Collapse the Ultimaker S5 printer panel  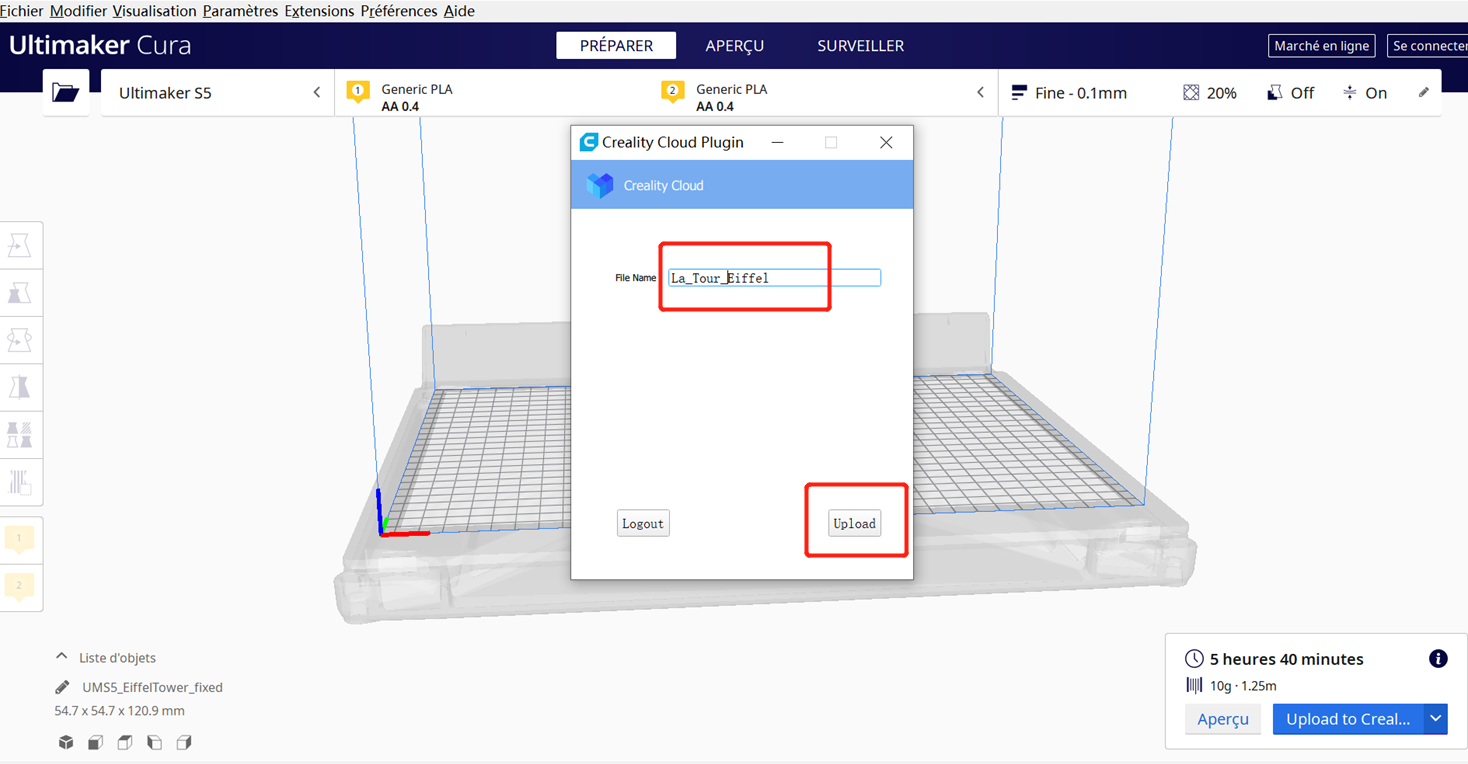point(316,92)
